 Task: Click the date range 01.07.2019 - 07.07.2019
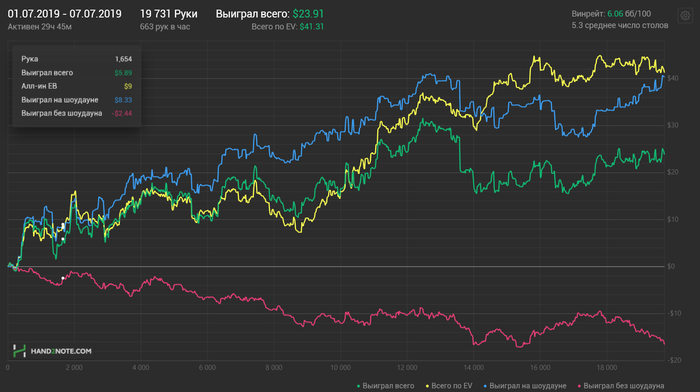click(x=64, y=14)
